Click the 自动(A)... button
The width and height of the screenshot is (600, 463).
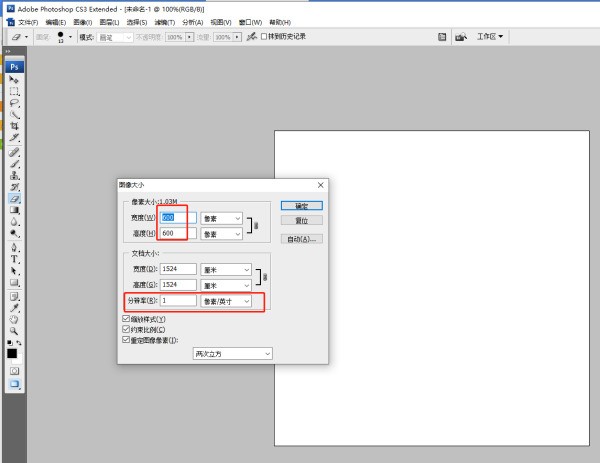302,239
